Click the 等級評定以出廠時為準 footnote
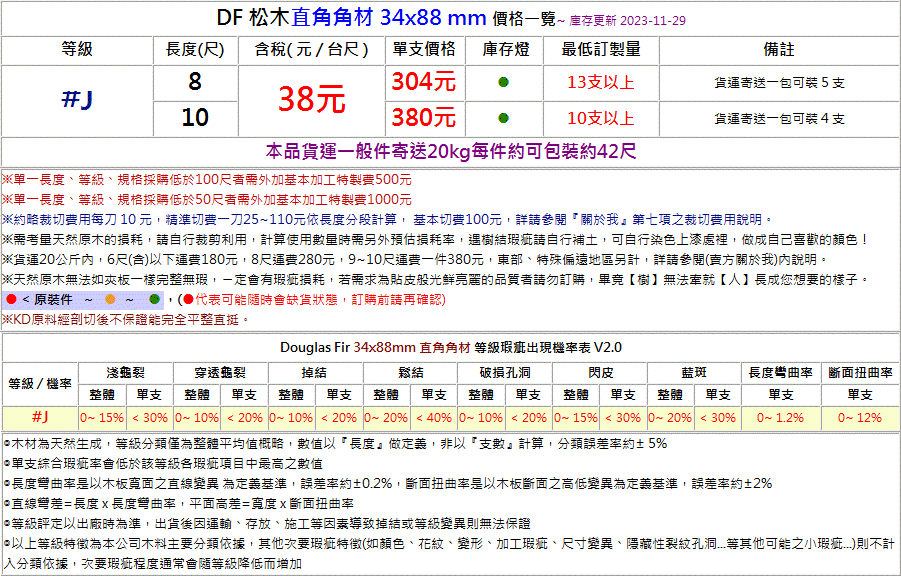 click(267, 524)
